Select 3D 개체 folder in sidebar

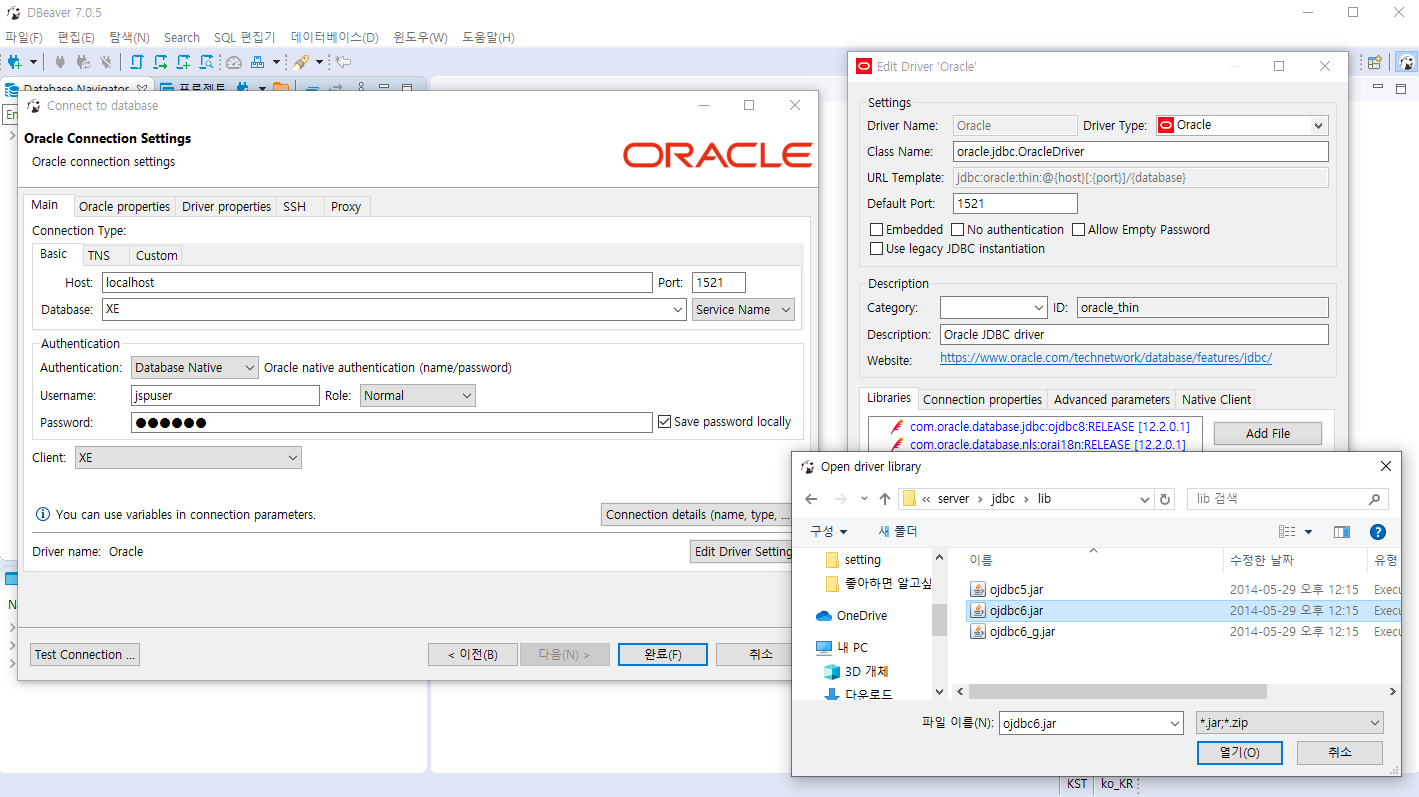(856, 671)
